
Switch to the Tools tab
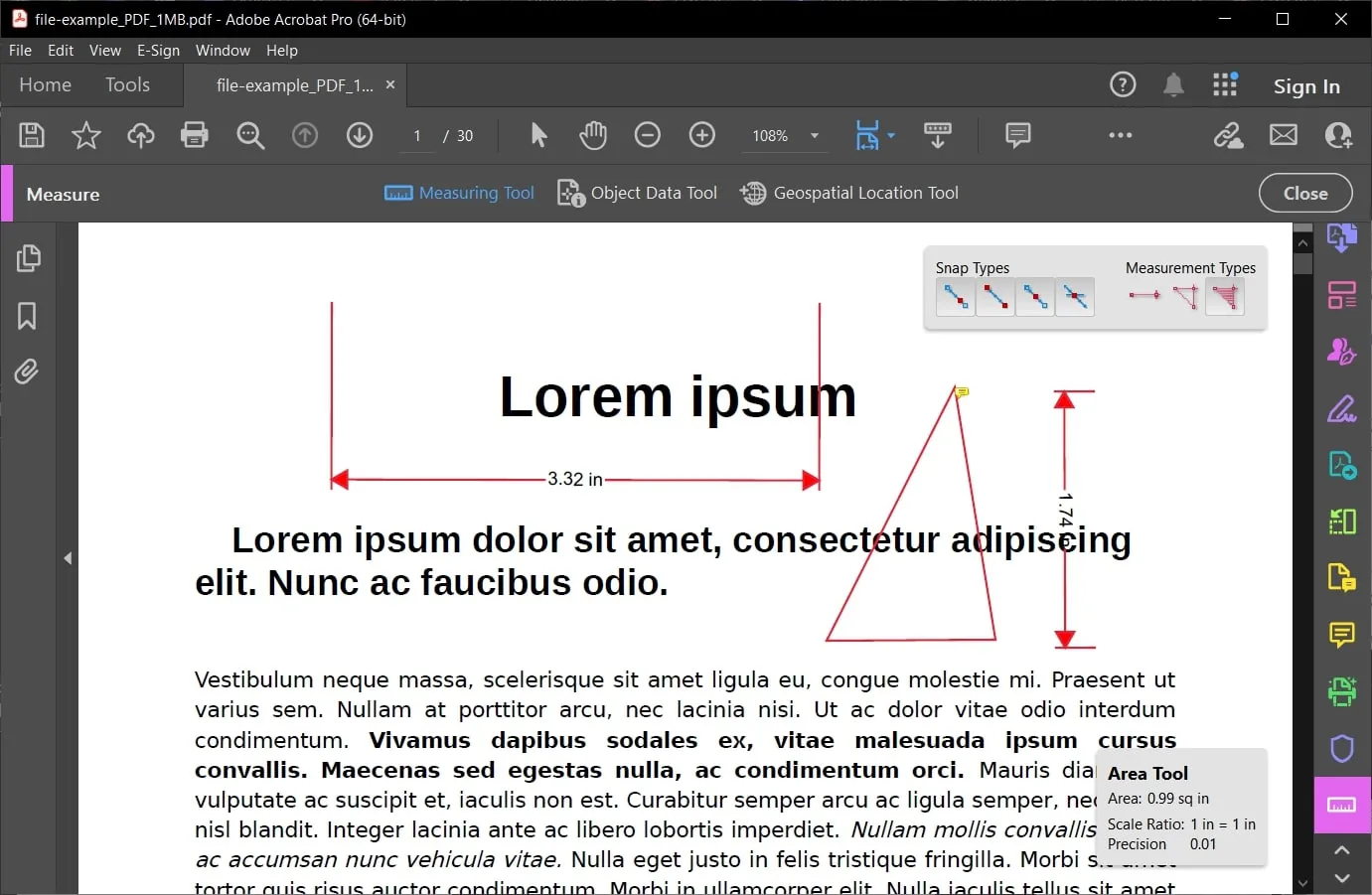coord(128,85)
